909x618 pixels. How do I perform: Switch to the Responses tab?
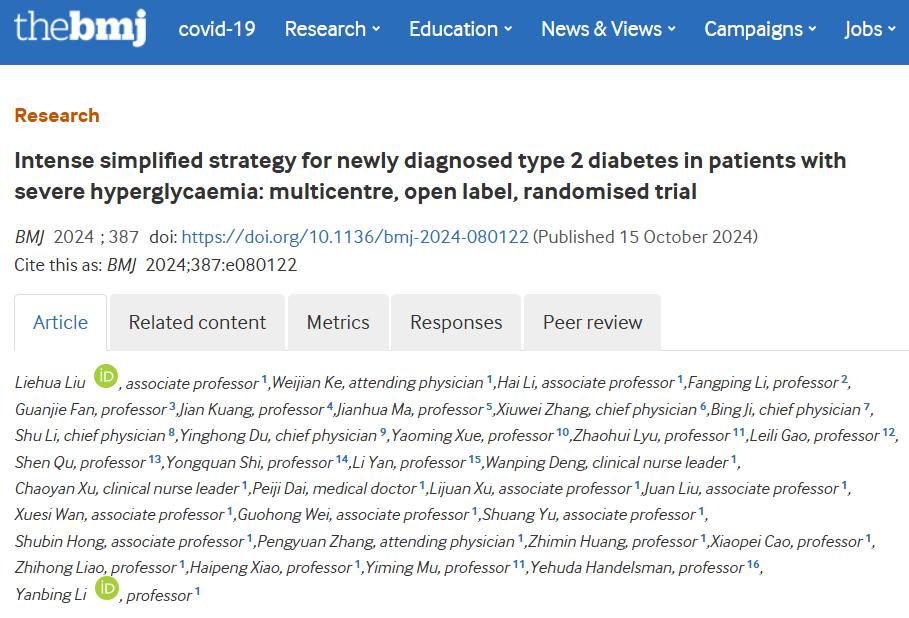456,322
